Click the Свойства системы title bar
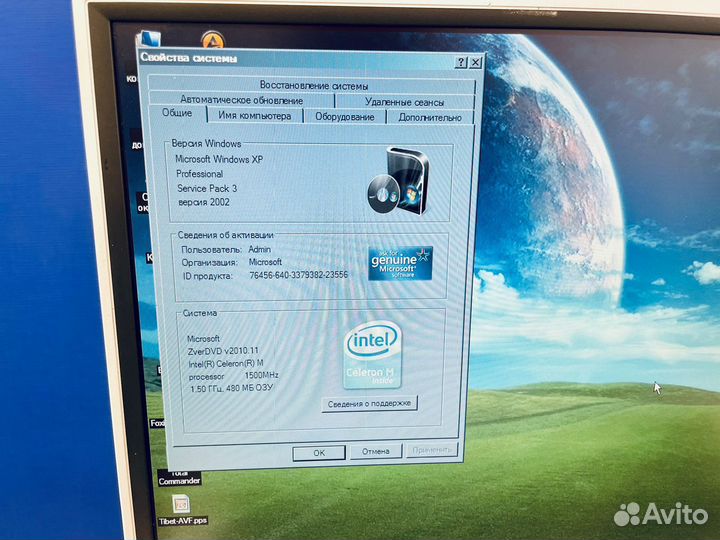This screenshot has width=720, height=540. [296, 60]
